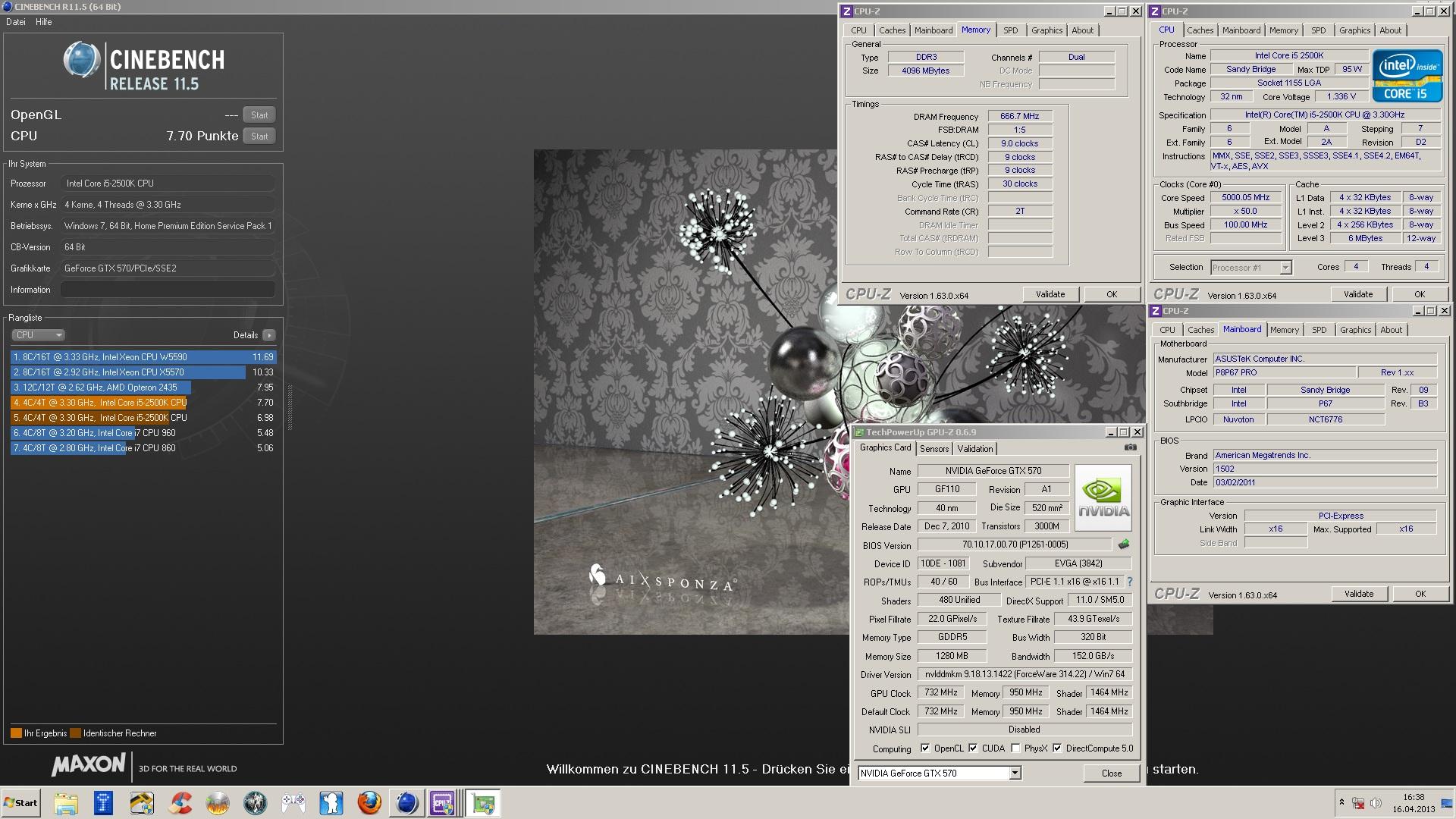1456x819 pixels.
Task: Click the Cinebench globe logo
Action: click(x=81, y=60)
